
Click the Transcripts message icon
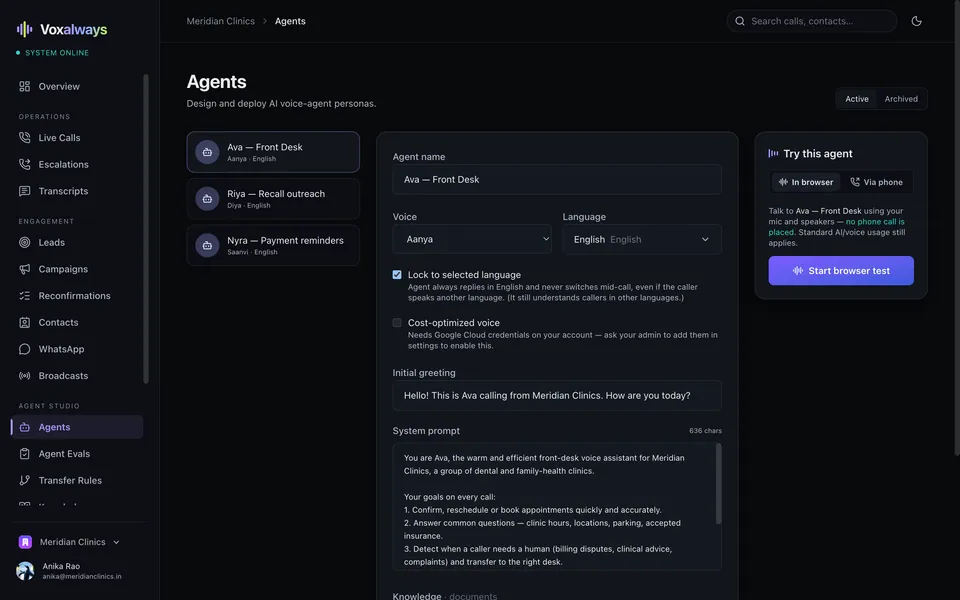pos(24,191)
